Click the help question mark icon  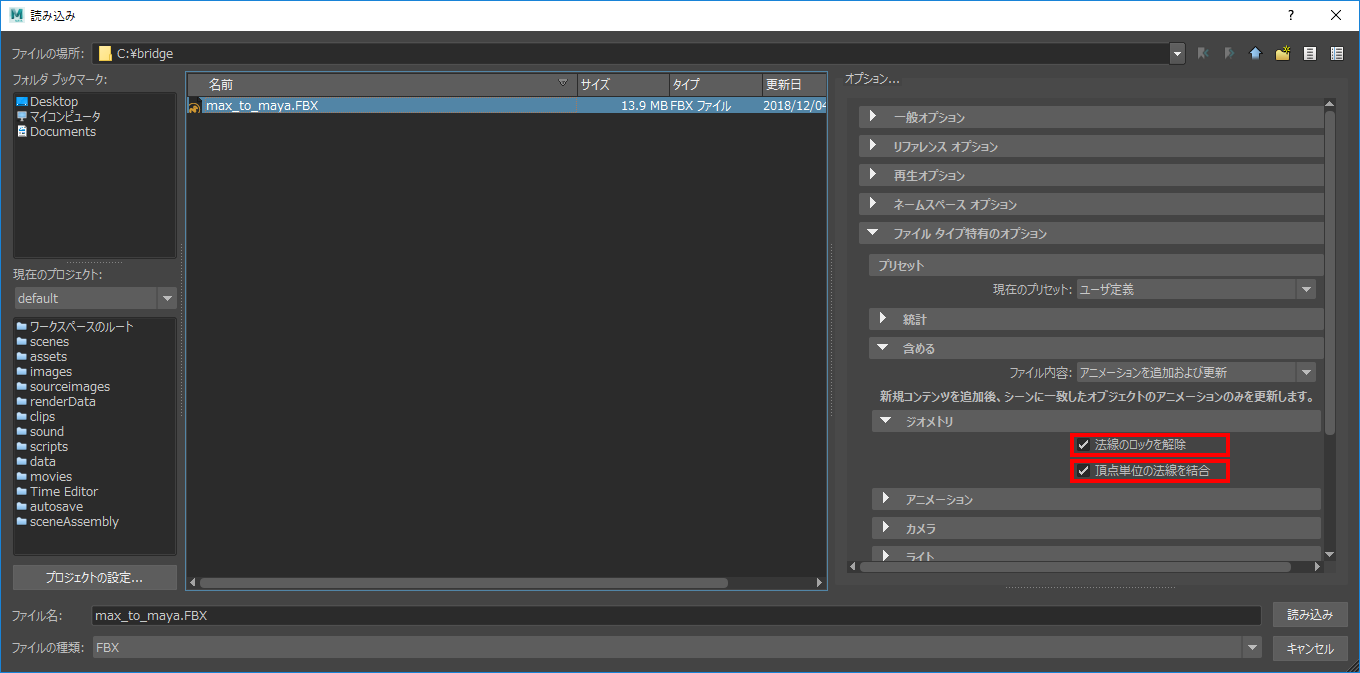coord(1291,15)
